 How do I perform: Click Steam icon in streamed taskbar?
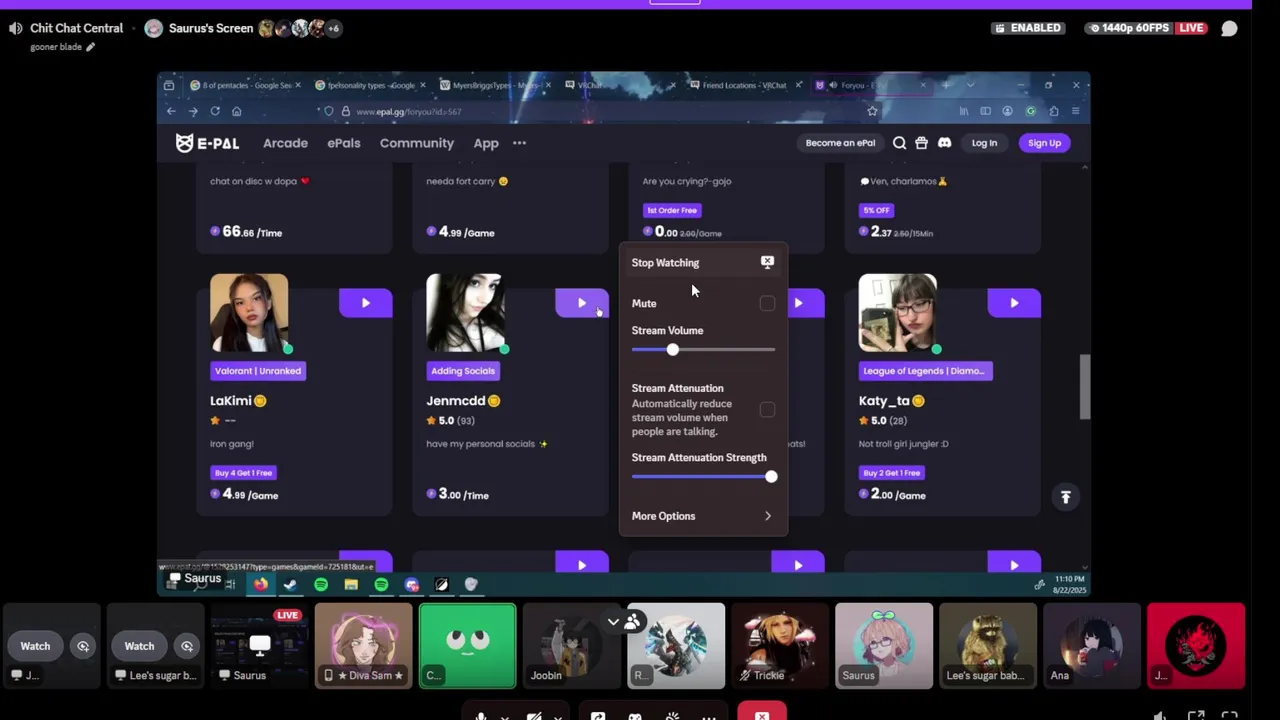tap(290, 584)
